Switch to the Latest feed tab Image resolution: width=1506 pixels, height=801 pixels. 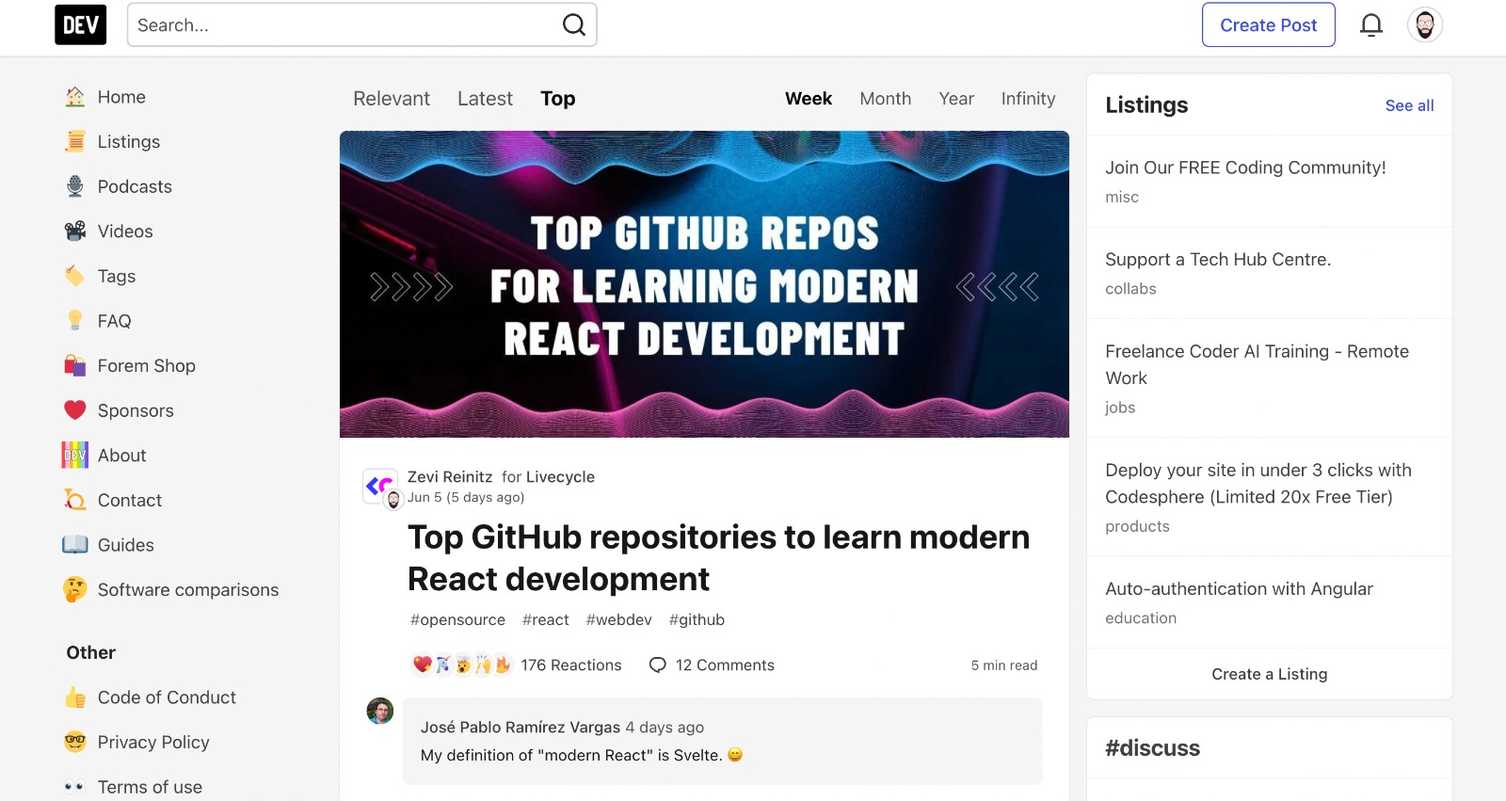coord(484,97)
